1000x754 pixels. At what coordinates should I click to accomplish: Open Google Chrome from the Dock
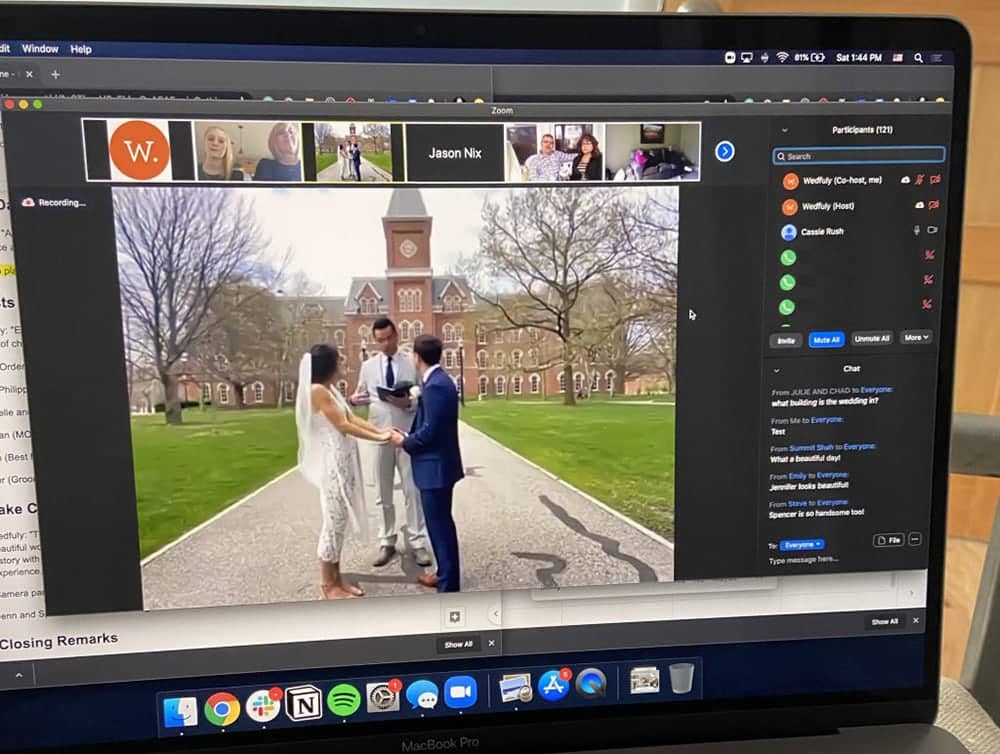[x=222, y=709]
